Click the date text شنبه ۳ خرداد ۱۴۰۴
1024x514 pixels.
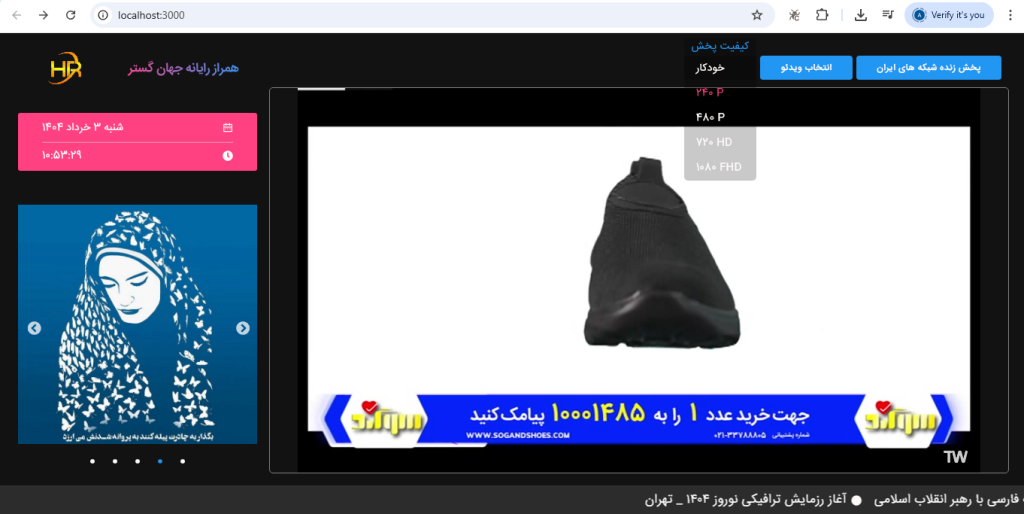click(82, 127)
